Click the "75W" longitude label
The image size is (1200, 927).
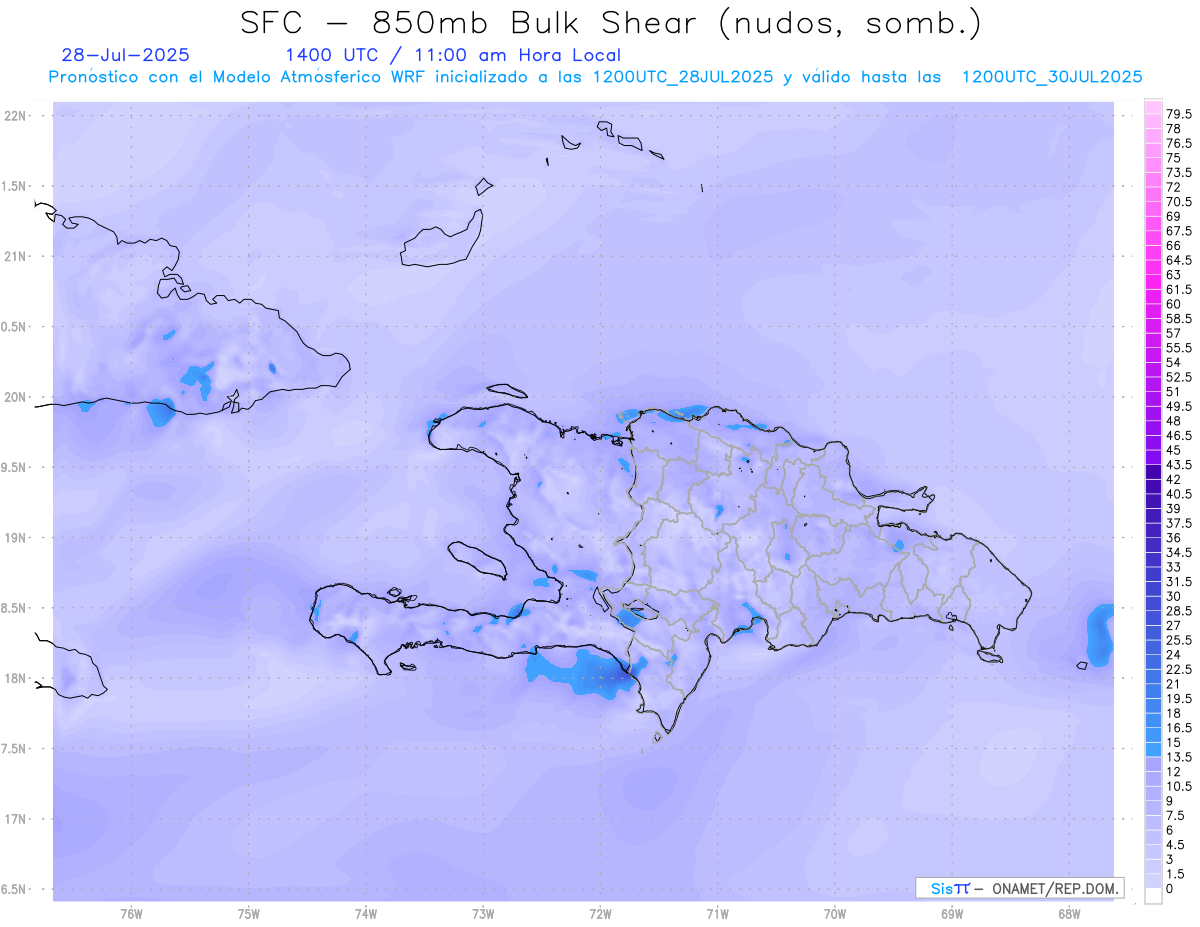point(248,914)
